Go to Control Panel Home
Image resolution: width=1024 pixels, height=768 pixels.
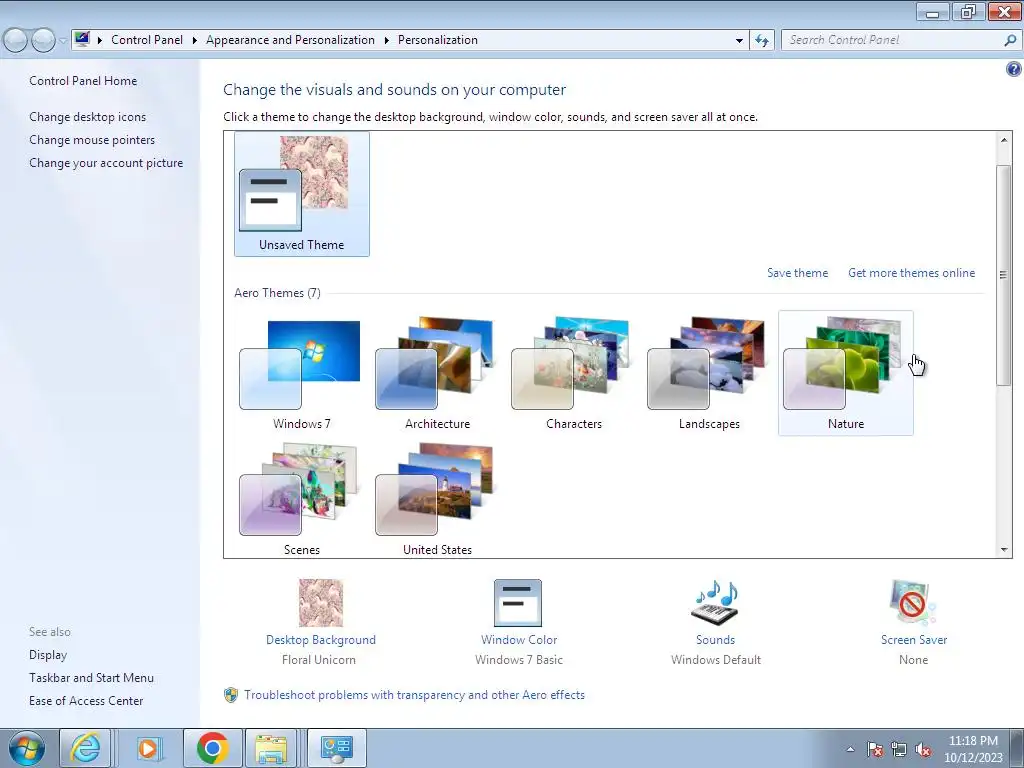pyautogui.click(x=83, y=81)
